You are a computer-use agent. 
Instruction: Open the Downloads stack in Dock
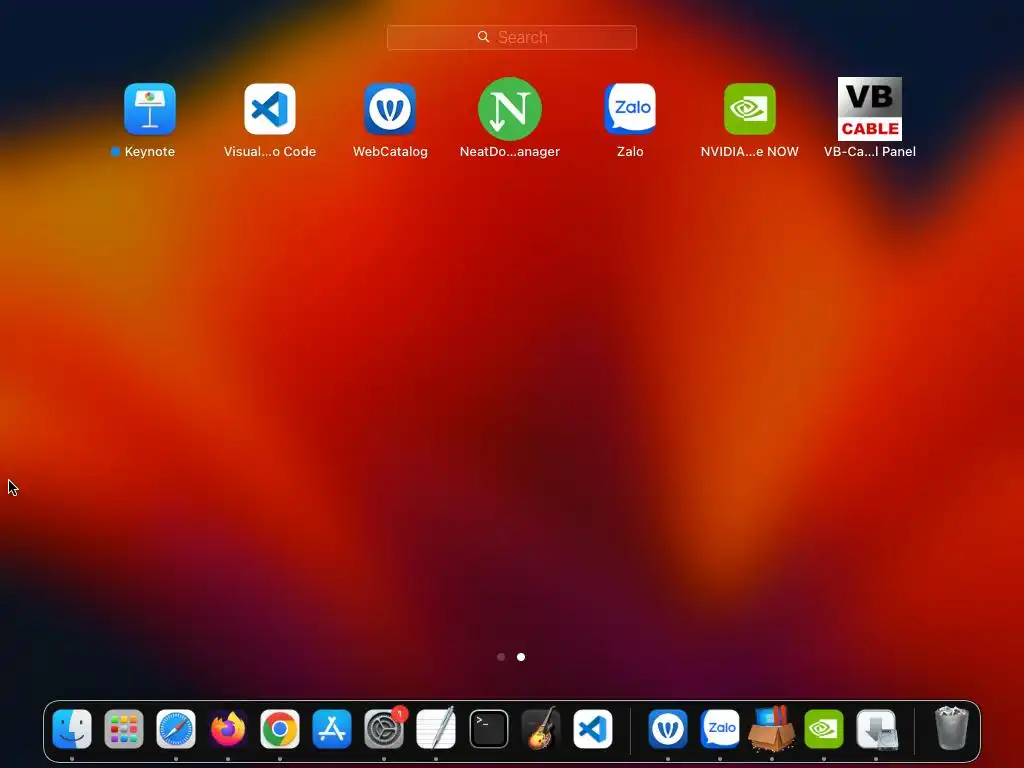876,729
